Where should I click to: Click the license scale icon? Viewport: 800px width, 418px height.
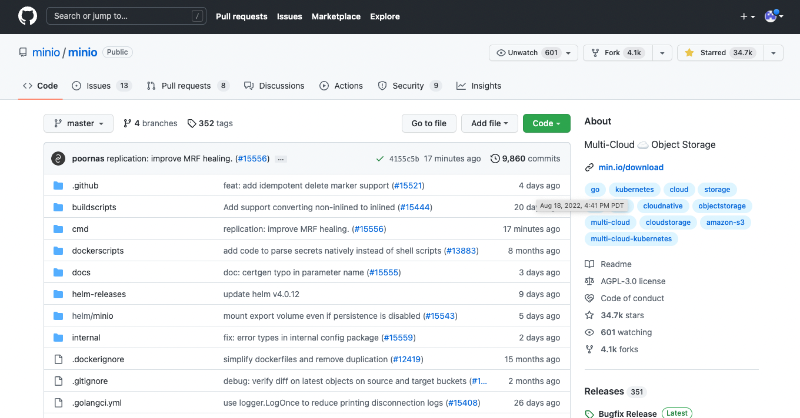point(589,281)
